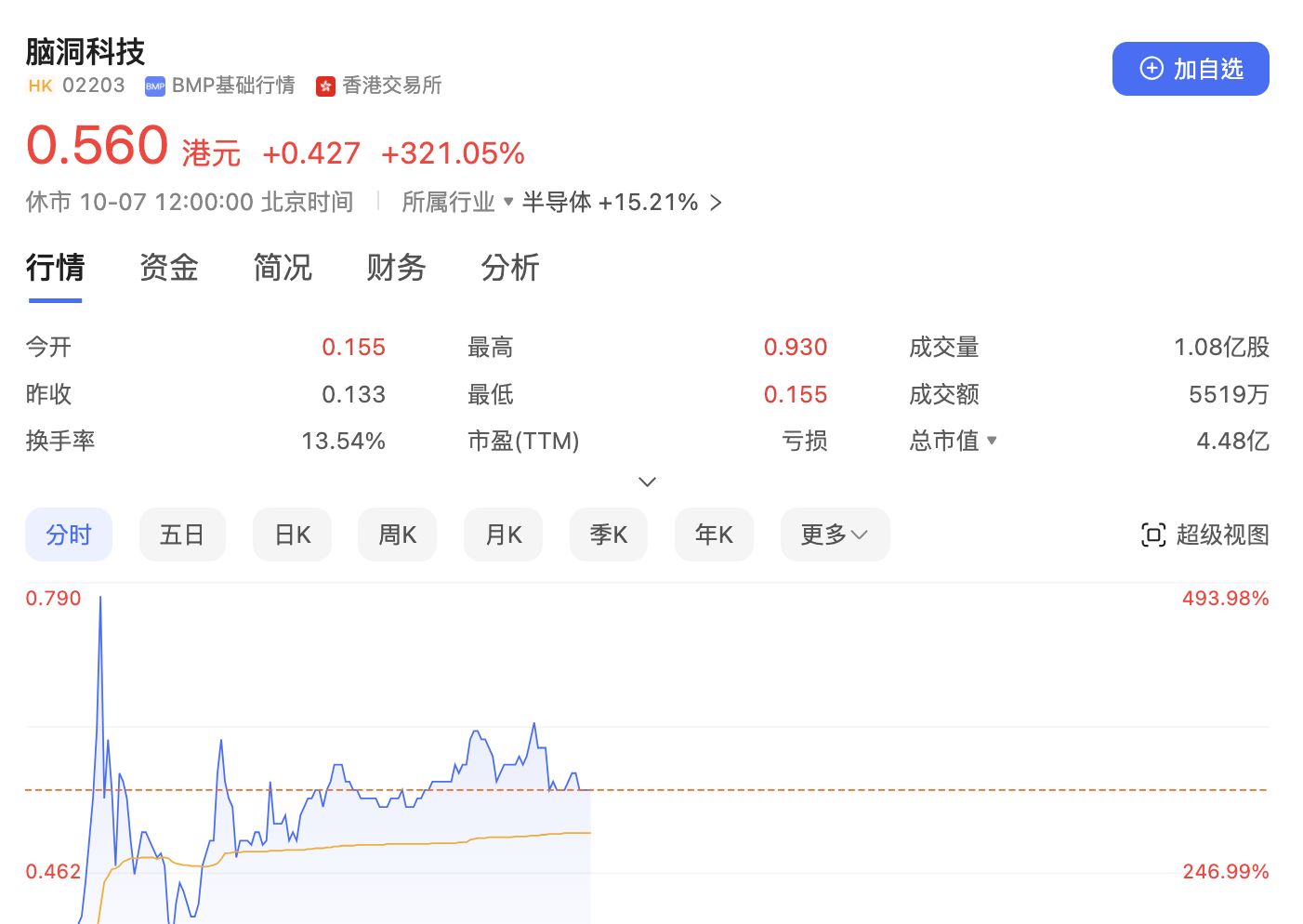
Task: Click the 昨收 value 0.133
Action: click(x=353, y=394)
